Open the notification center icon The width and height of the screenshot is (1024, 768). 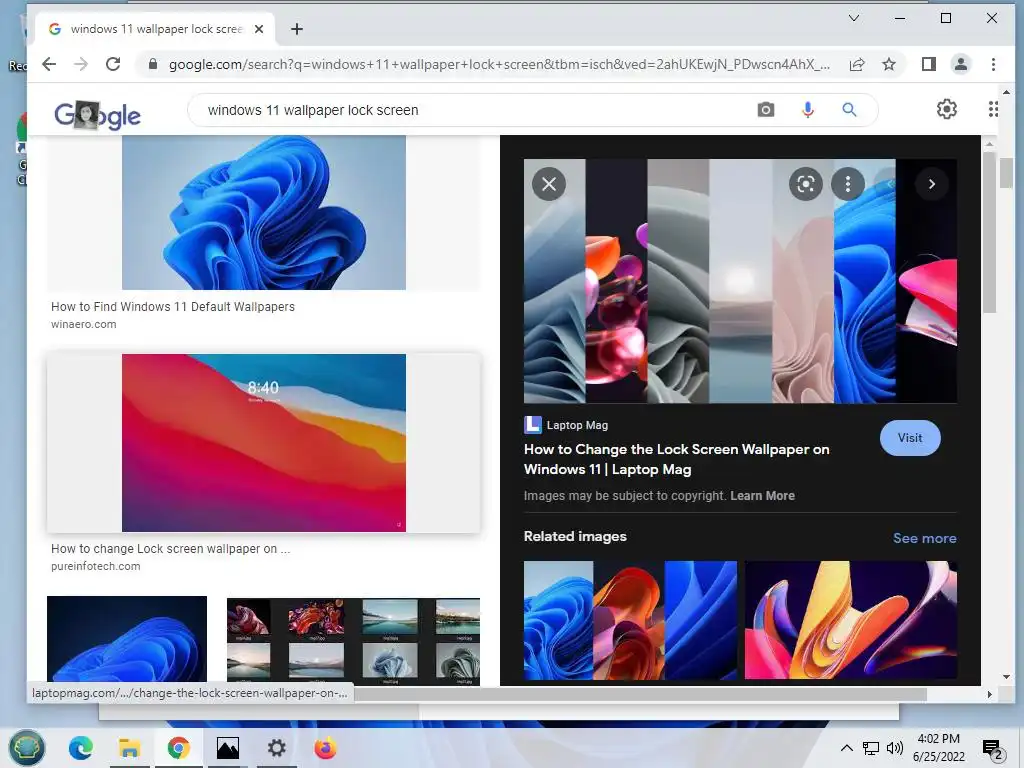[992, 750]
